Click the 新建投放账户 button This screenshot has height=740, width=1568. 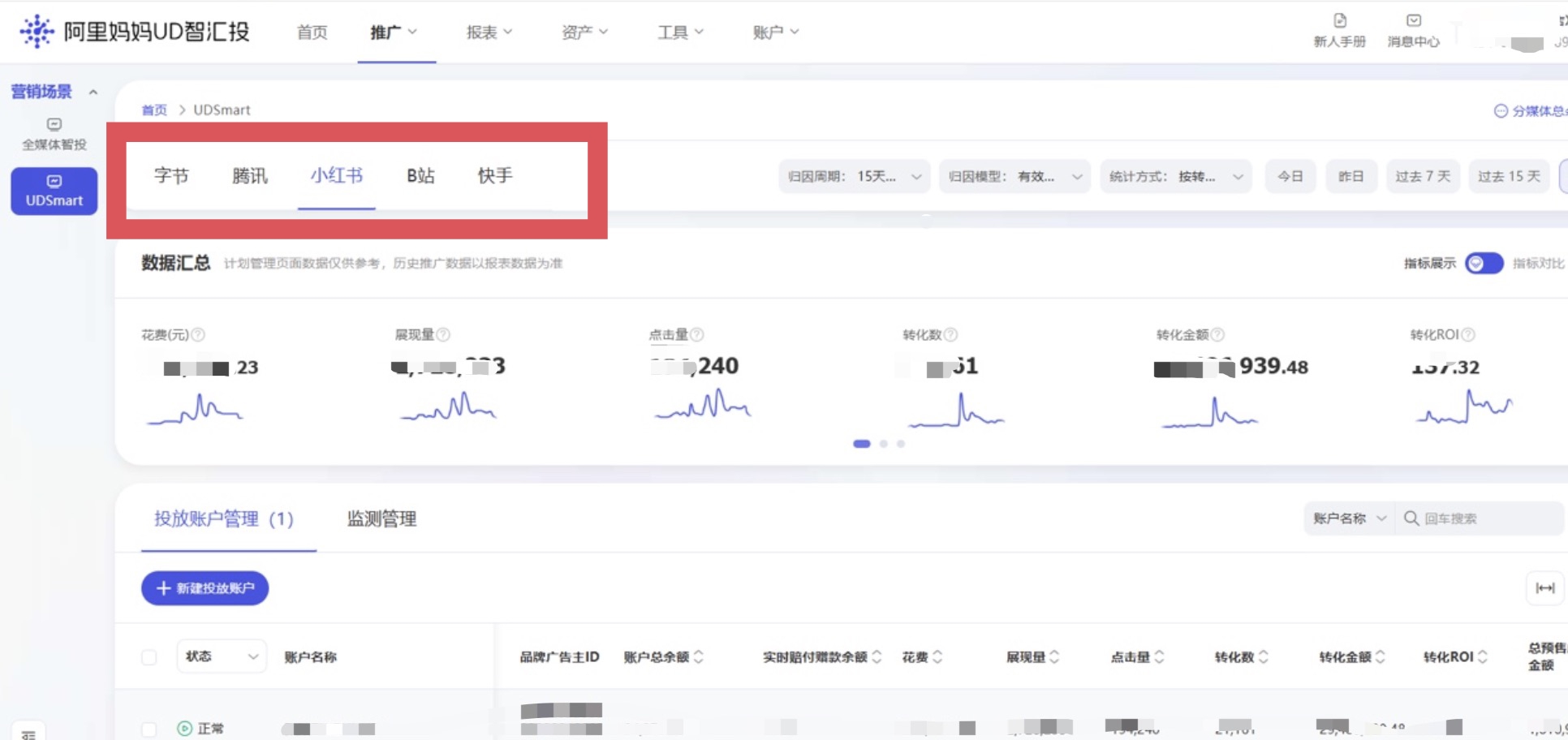[x=205, y=588]
